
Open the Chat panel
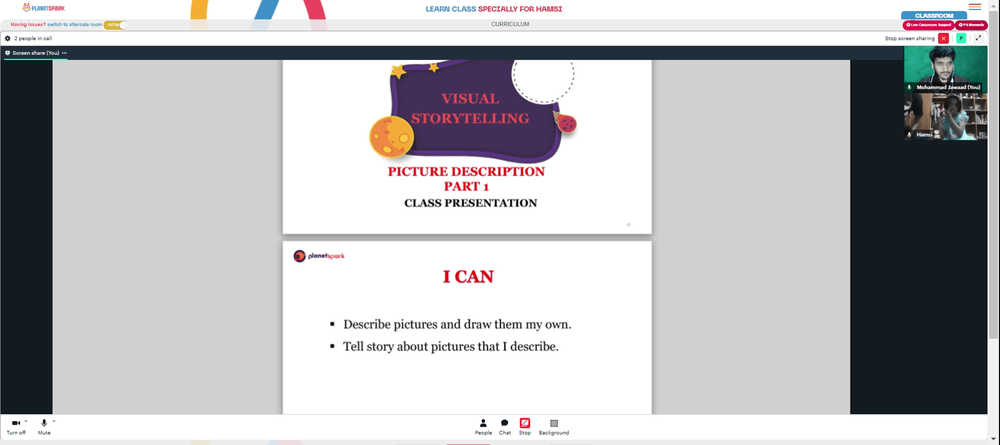pyautogui.click(x=504, y=427)
